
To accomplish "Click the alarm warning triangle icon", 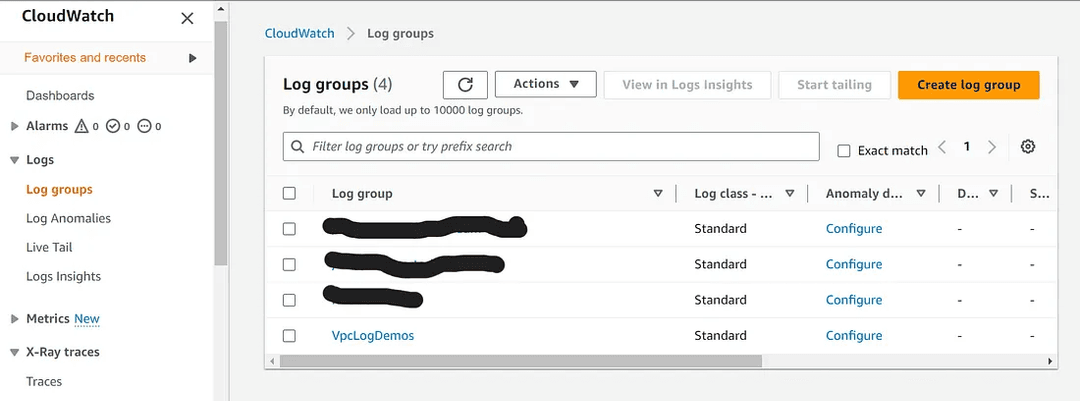I will coord(81,126).
